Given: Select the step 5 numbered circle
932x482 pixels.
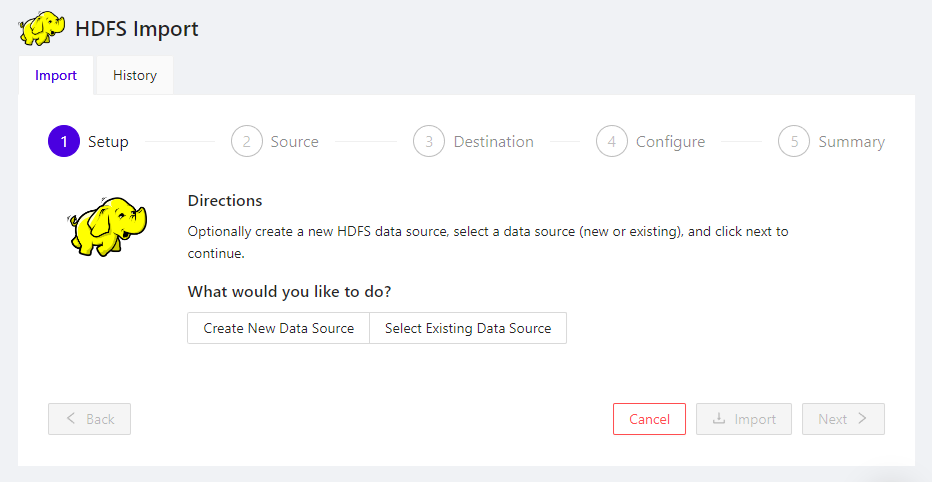Looking at the screenshot, I should point(794,142).
